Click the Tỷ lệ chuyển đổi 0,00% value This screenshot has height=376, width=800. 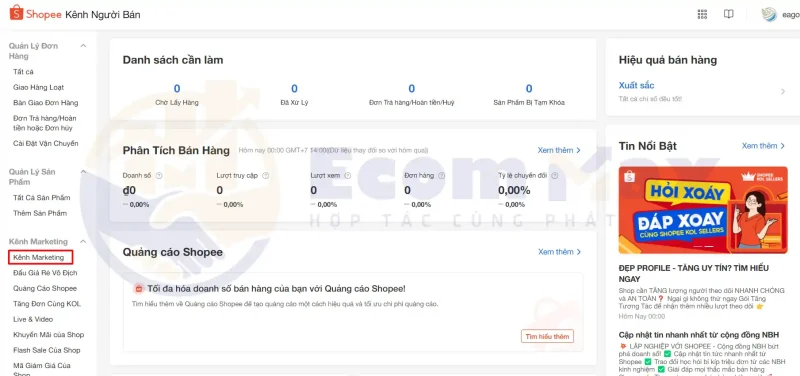pyautogui.click(x=514, y=190)
